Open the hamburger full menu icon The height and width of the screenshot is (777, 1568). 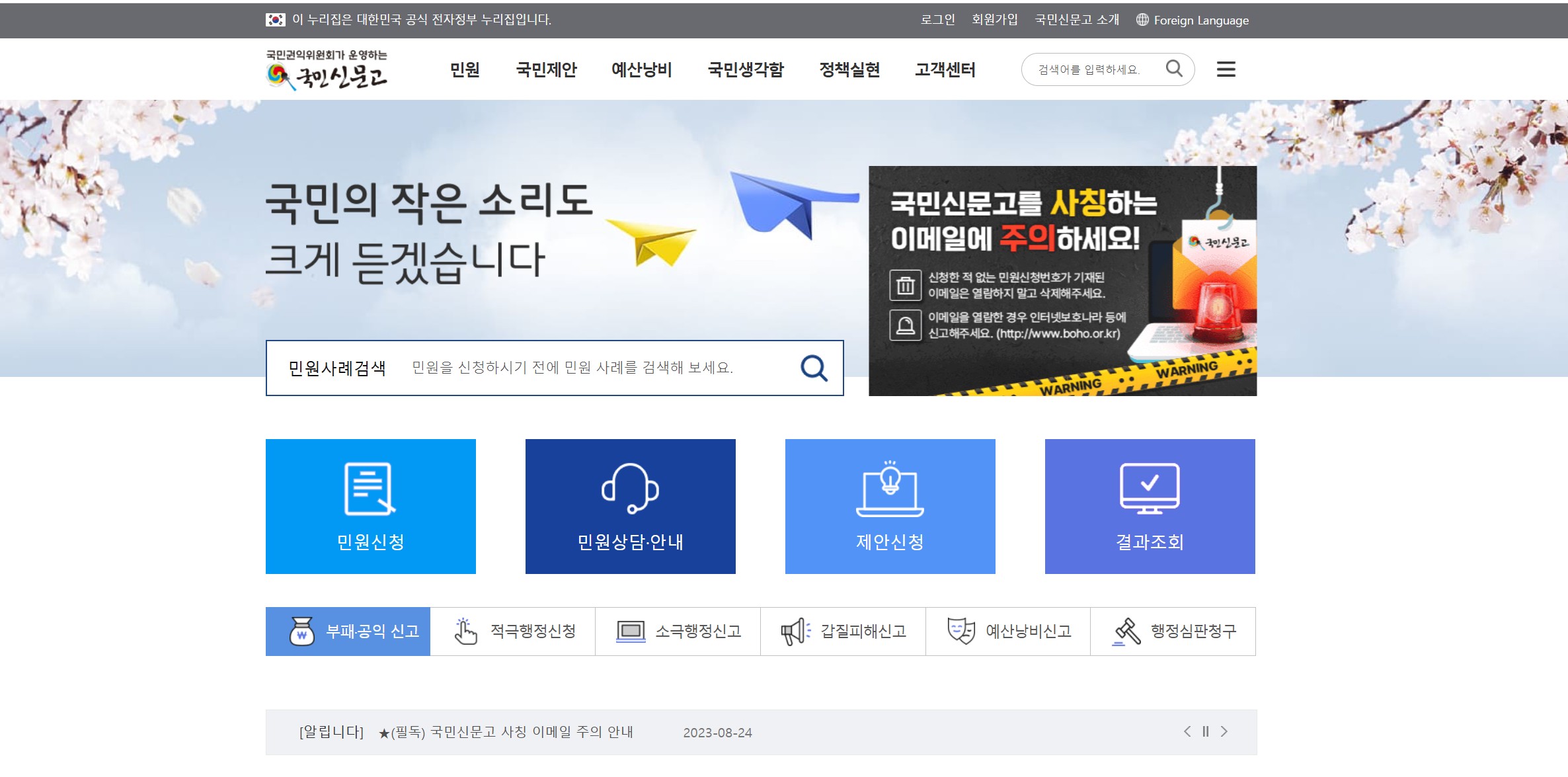pyautogui.click(x=1226, y=69)
